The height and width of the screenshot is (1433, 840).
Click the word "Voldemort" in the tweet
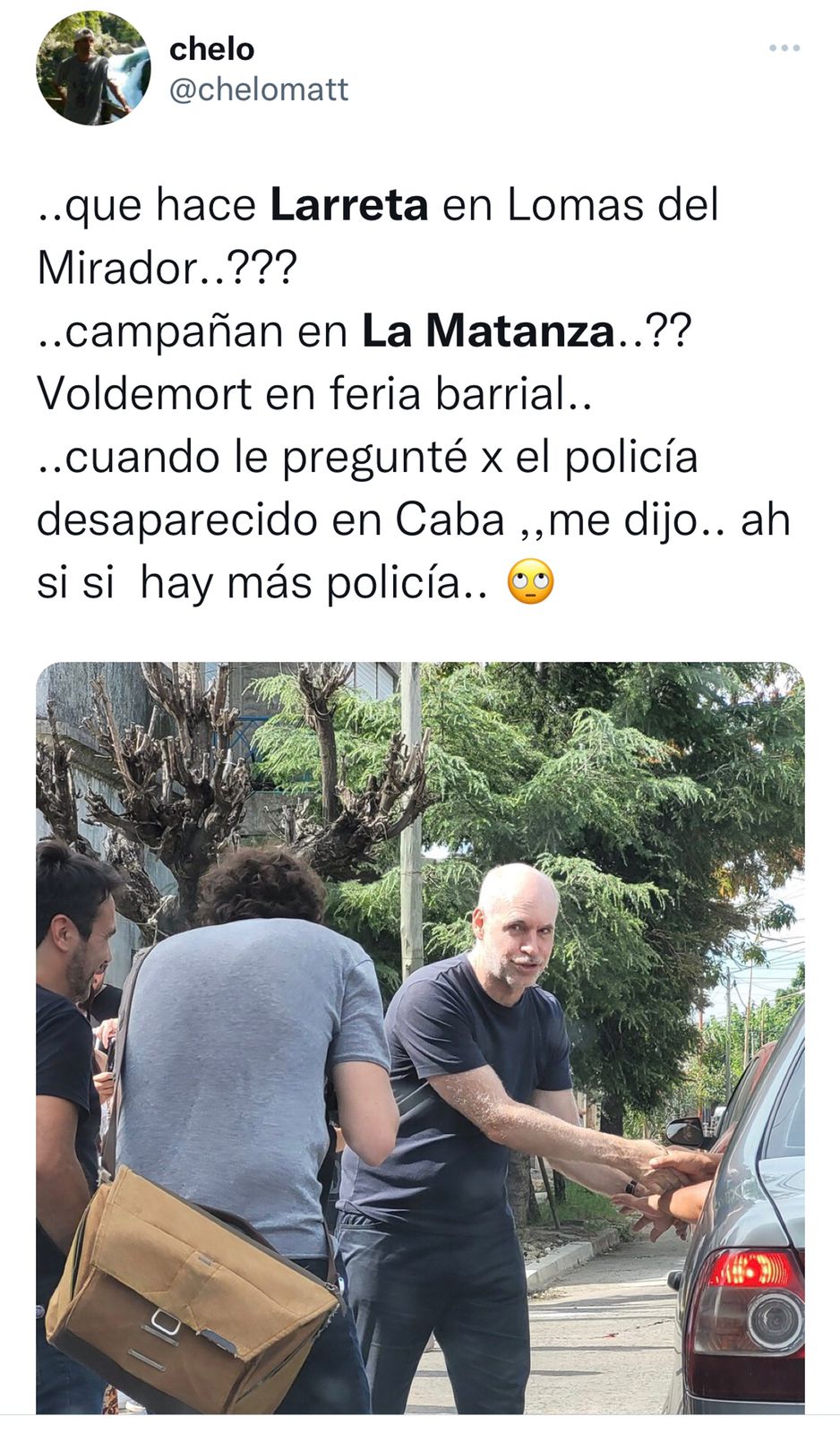144,393
